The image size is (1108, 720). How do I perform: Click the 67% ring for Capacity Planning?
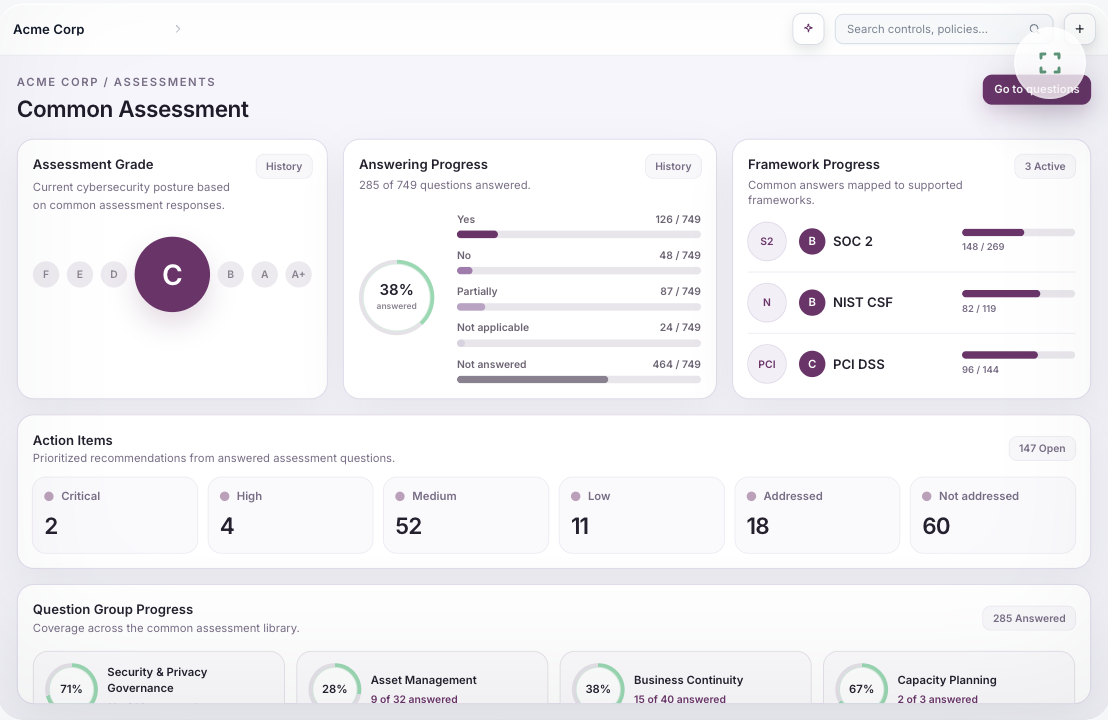pyautogui.click(x=861, y=684)
